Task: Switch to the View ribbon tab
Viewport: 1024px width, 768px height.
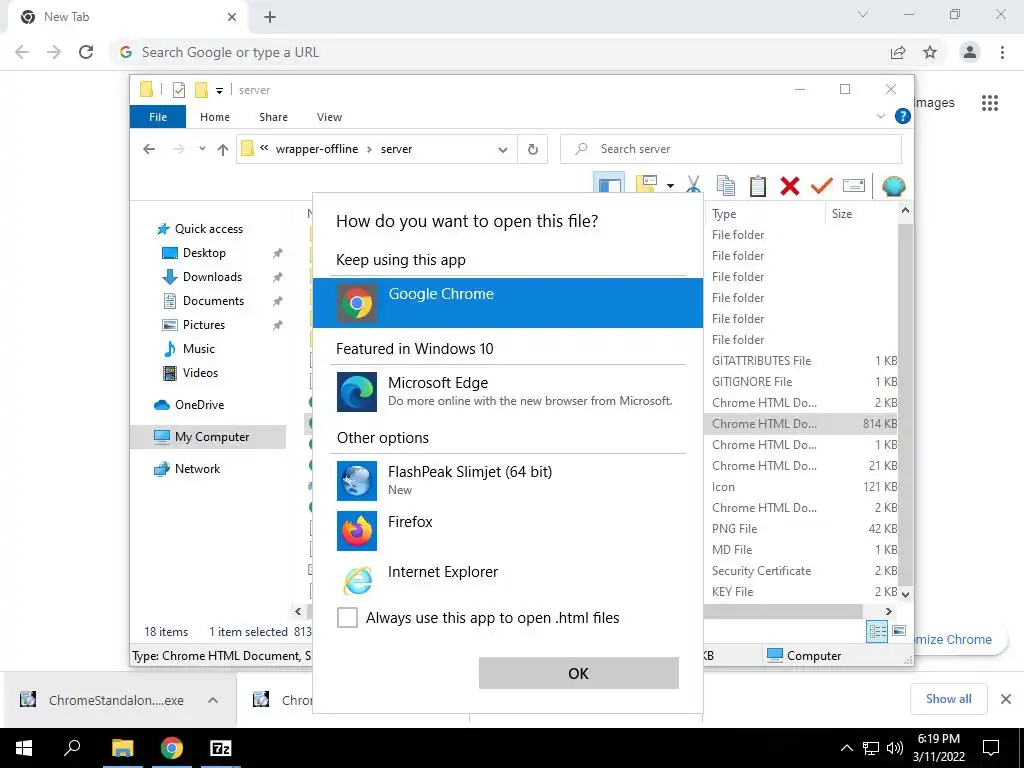Action: tap(329, 117)
